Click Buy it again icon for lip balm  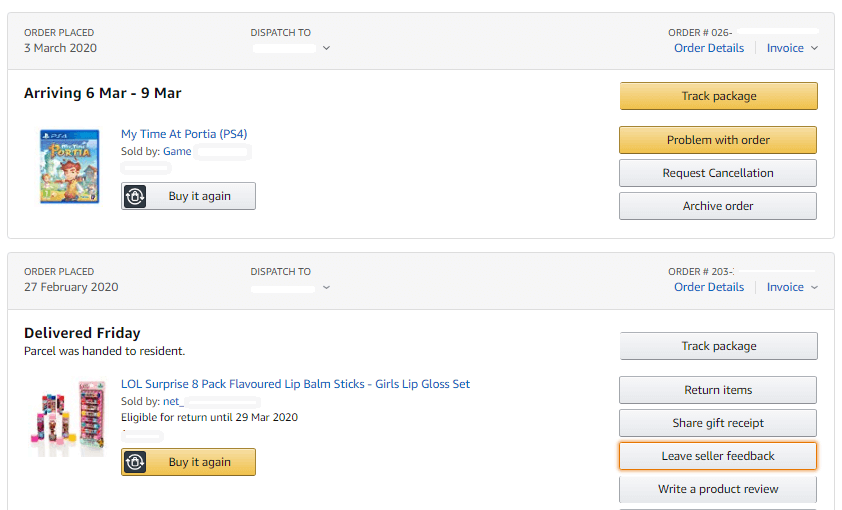(136, 462)
